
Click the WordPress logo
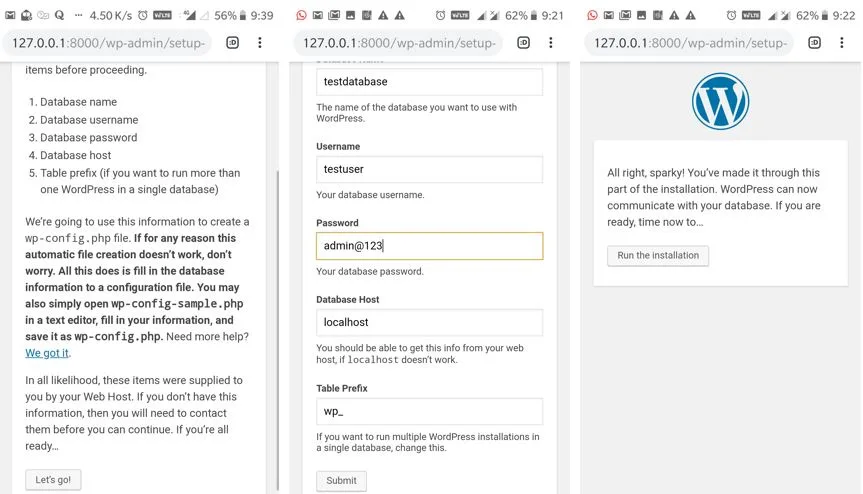720,102
